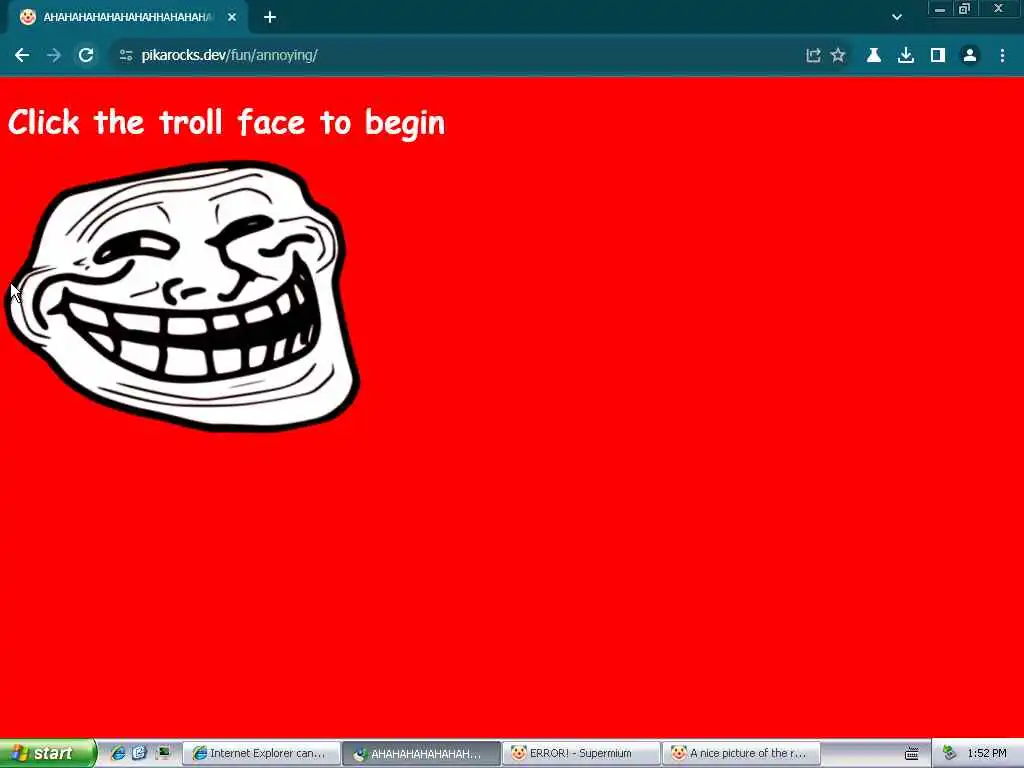This screenshot has height=768, width=1024.
Task: Close the AHAHAHAHA browser tab
Action: point(232,17)
